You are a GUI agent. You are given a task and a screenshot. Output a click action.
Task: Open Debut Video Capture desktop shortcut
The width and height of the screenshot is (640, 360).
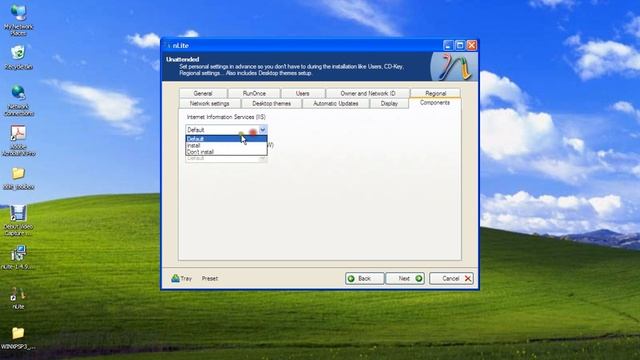click(18, 220)
